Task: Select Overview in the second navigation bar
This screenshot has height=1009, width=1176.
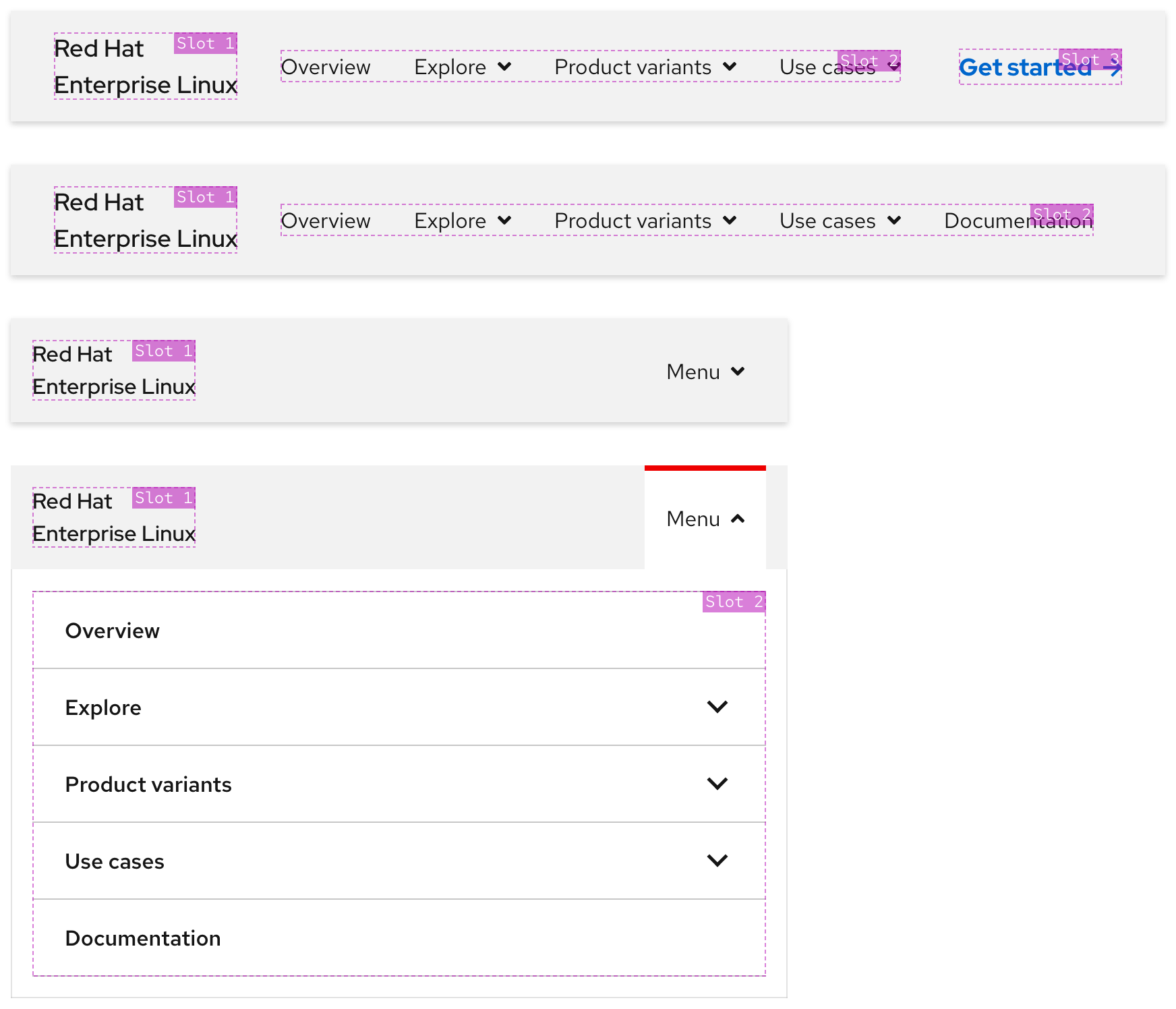Action: pyautogui.click(x=326, y=221)
